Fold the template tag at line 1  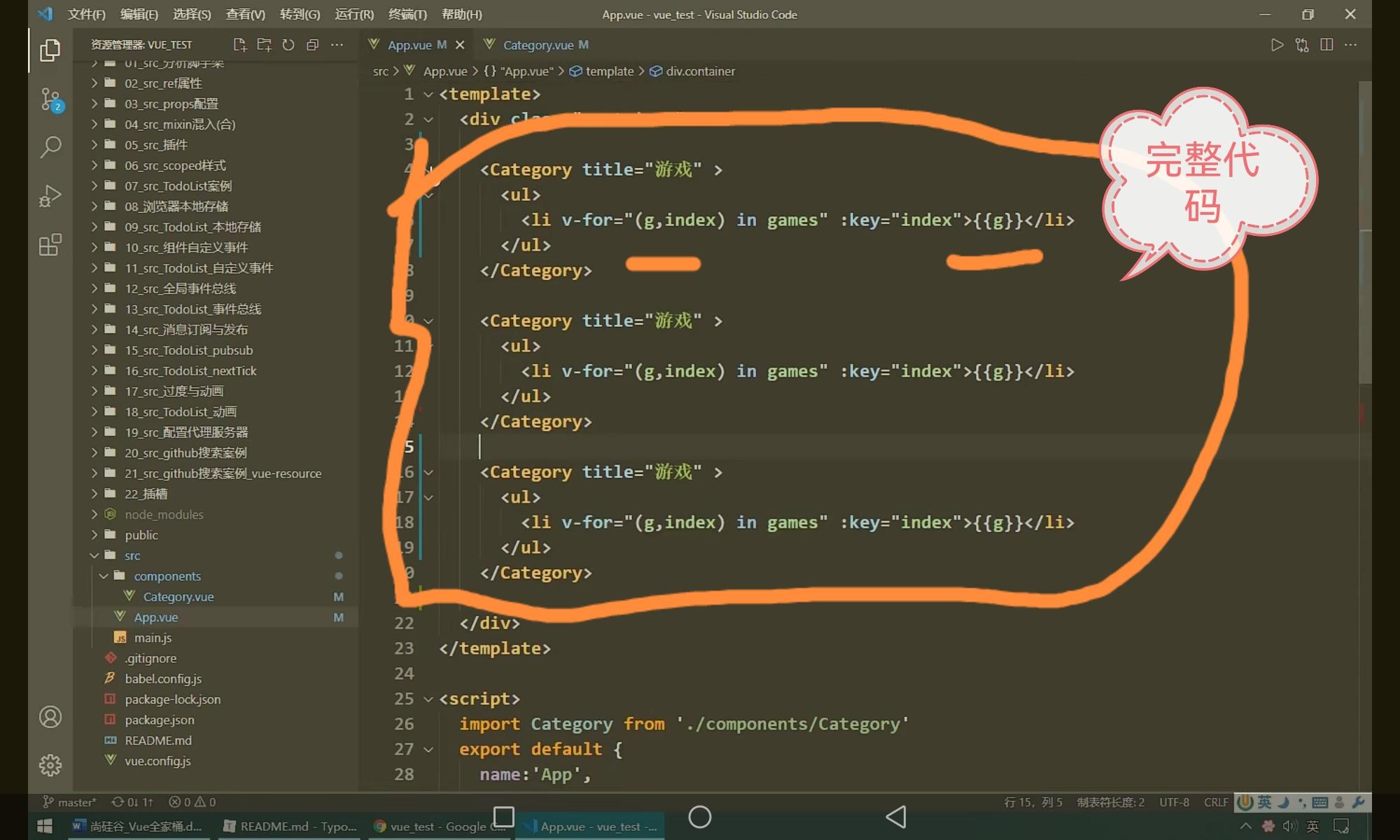click(428, 94)
